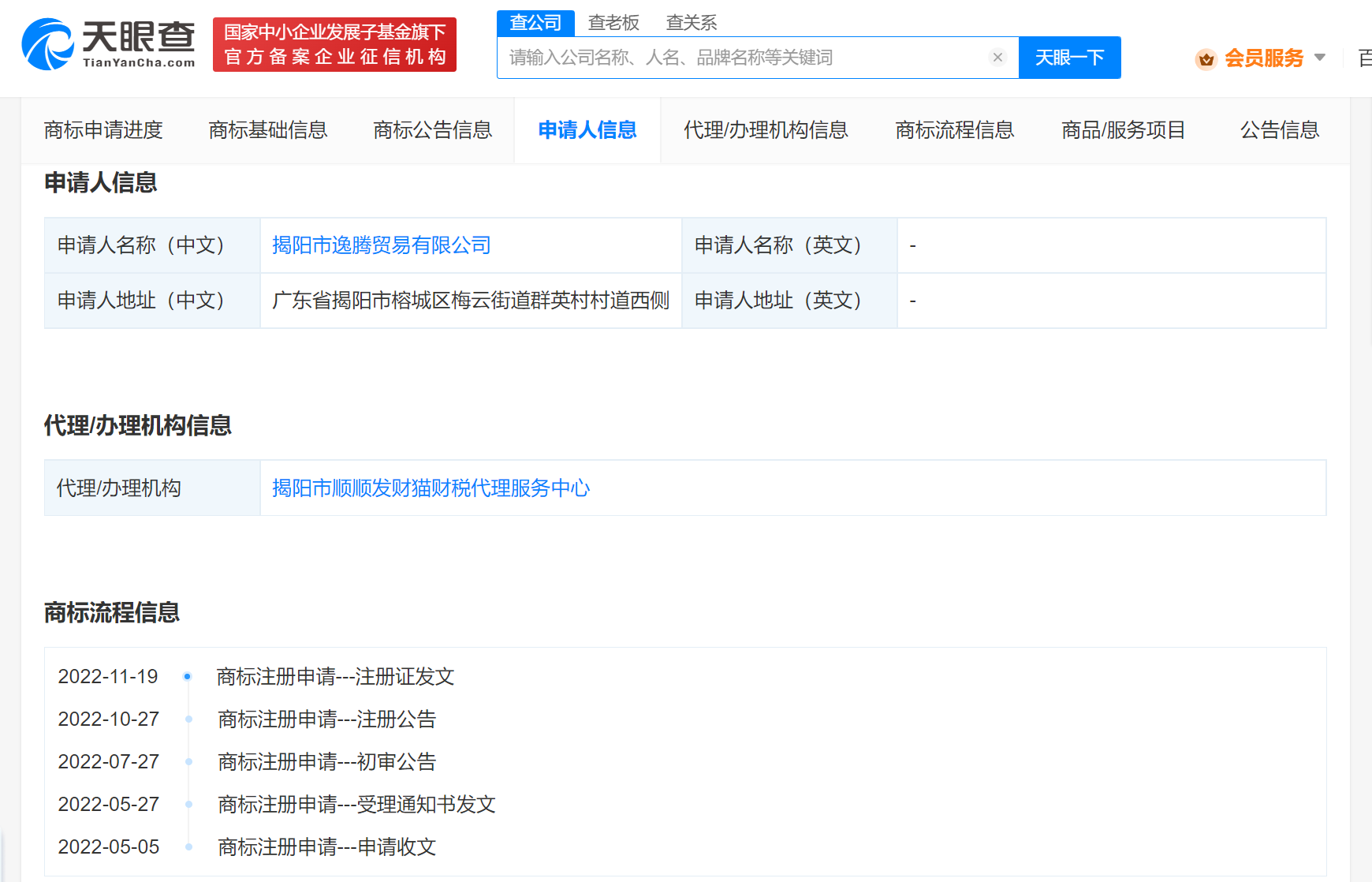This screenshot has height=882, width=1372.
Task: Select the 查公司 search tab
Action: [x=535, y=22]
